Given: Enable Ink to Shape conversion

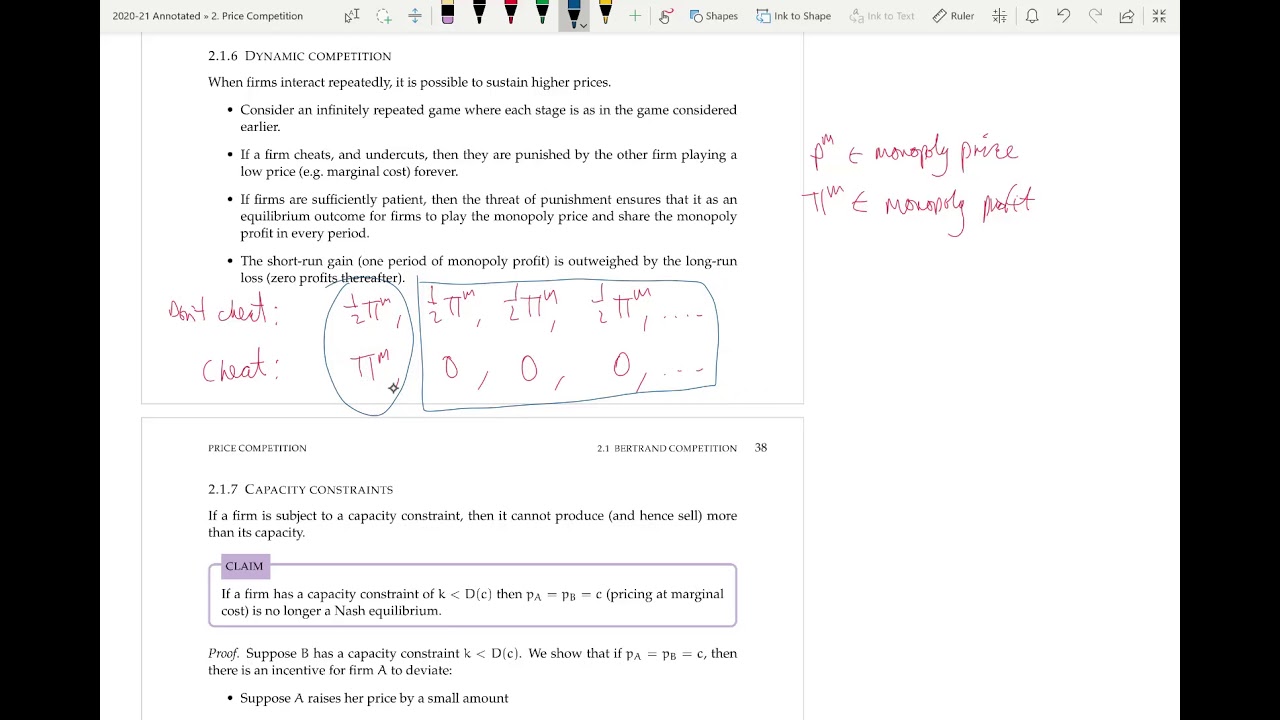Looking at the screenshot, I should point(793,16).
